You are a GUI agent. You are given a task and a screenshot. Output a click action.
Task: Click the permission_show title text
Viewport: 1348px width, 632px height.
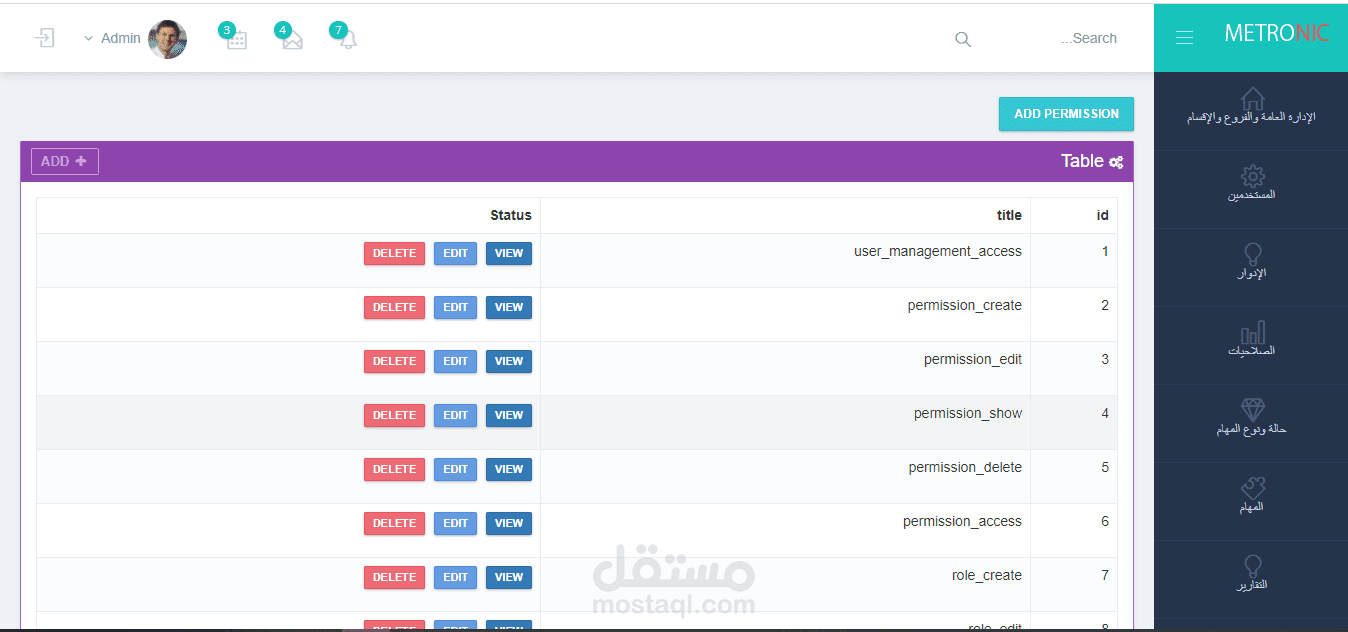point(968,414)
